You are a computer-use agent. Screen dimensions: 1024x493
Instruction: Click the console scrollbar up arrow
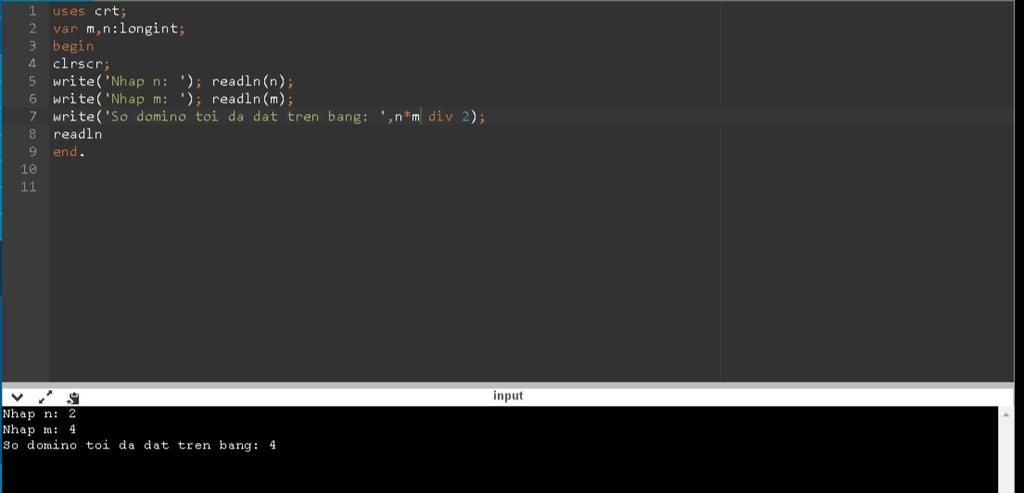(1006, 414)
